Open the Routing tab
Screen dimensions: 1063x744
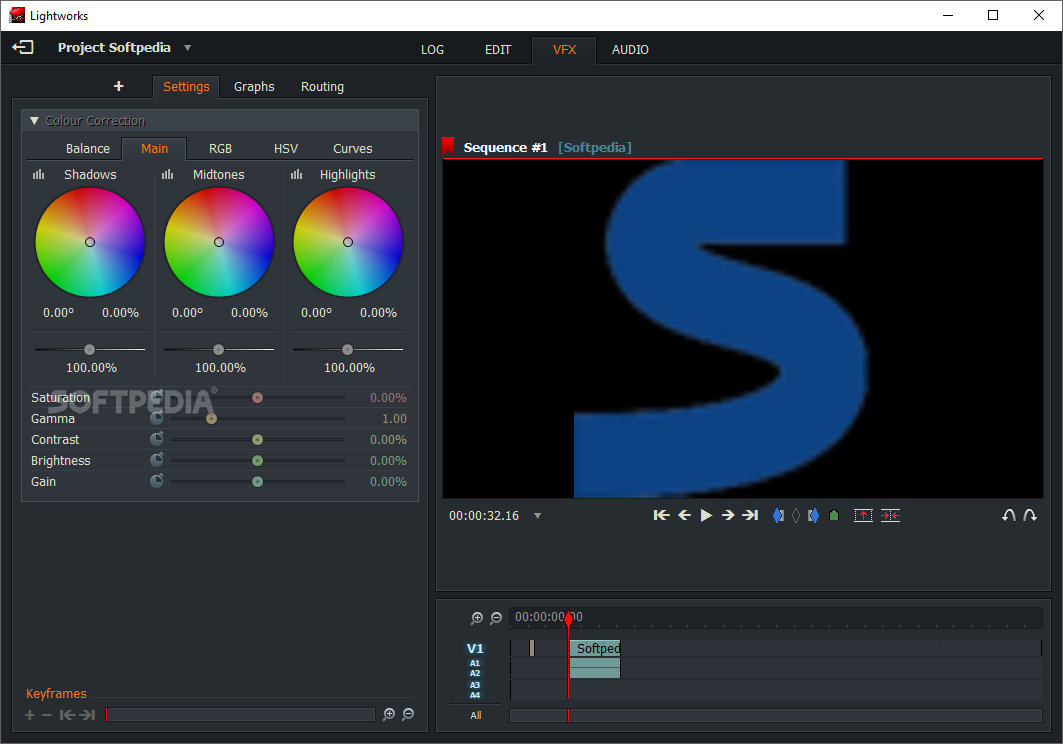(x=323, y=87)
